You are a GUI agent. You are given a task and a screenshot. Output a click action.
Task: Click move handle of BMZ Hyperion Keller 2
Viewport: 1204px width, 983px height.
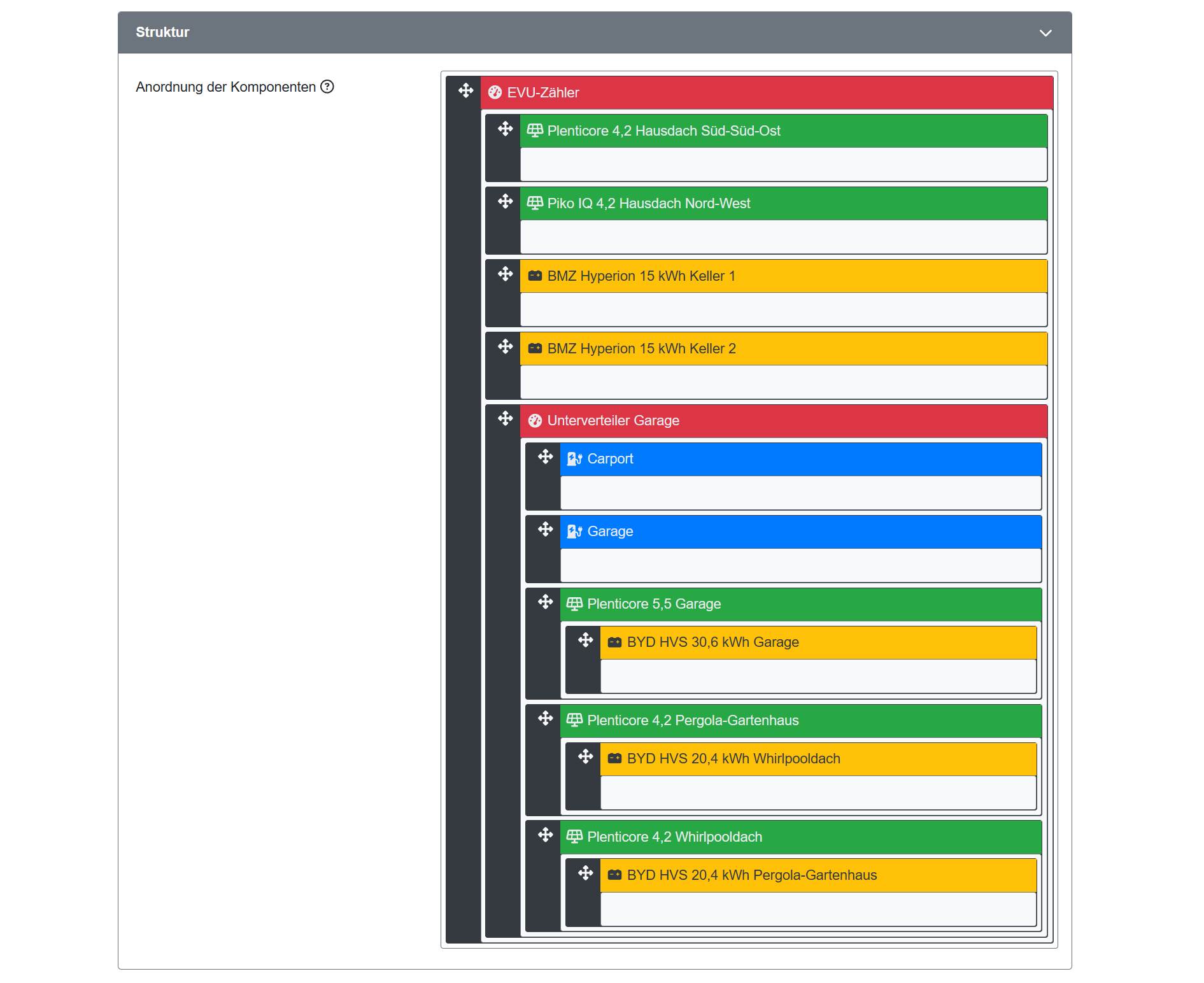tap(506, 346)
